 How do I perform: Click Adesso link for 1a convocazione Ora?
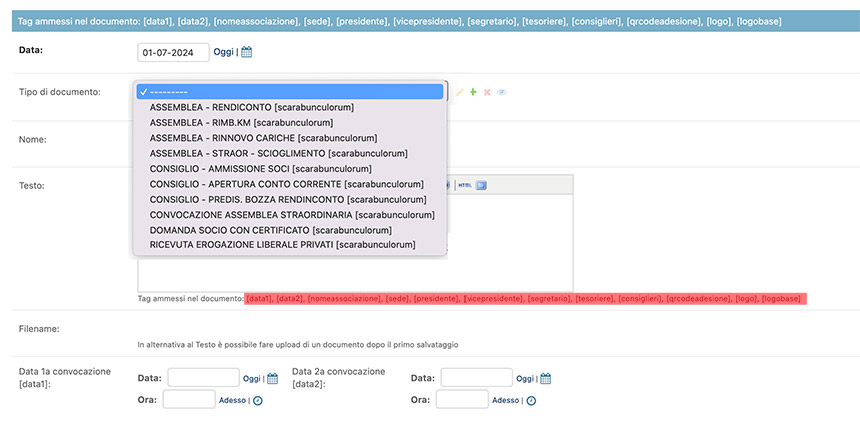coord(233,401)
